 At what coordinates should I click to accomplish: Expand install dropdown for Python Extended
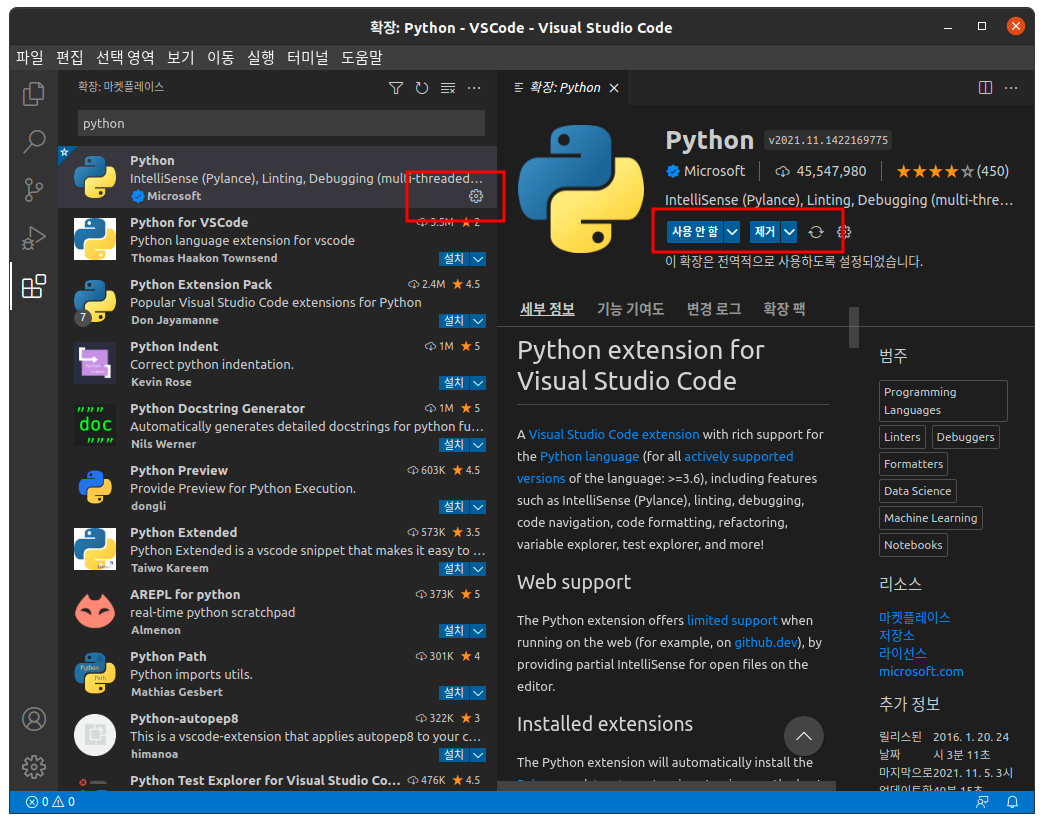coord(478,569)
